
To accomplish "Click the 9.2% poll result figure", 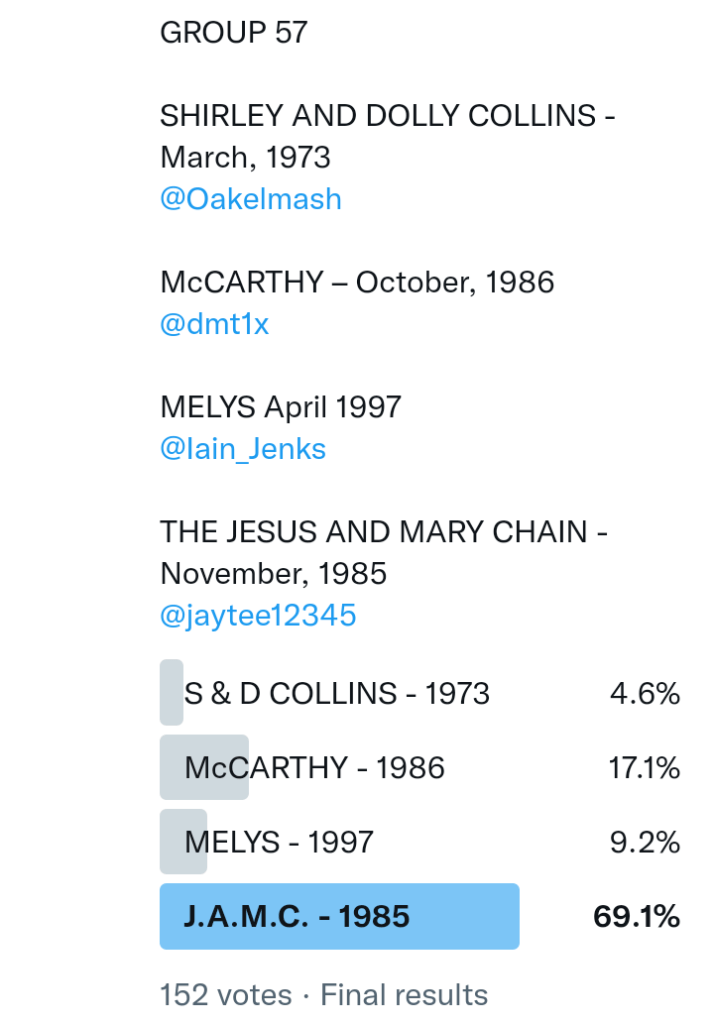I will [645, 842].
